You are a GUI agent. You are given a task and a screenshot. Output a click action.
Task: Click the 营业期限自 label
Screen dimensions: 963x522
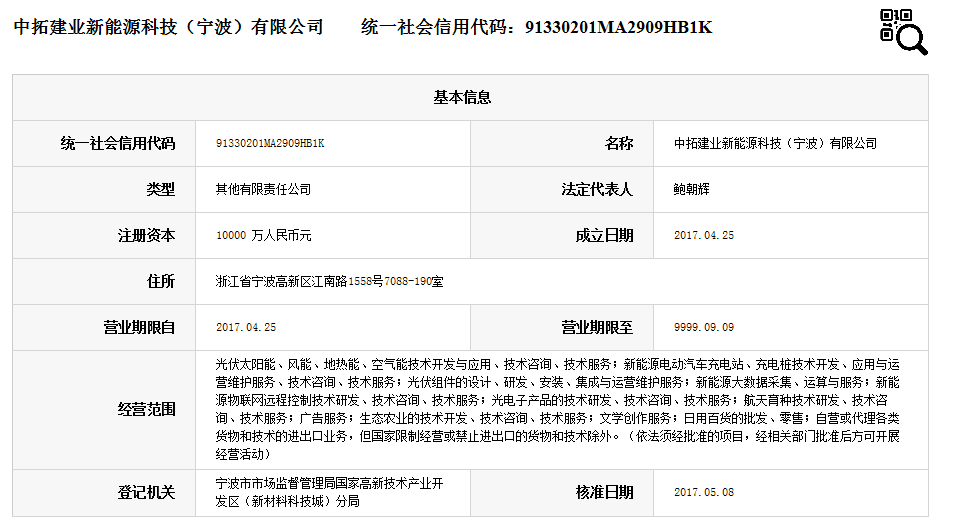pyautogui.click(x=139, y=328)
